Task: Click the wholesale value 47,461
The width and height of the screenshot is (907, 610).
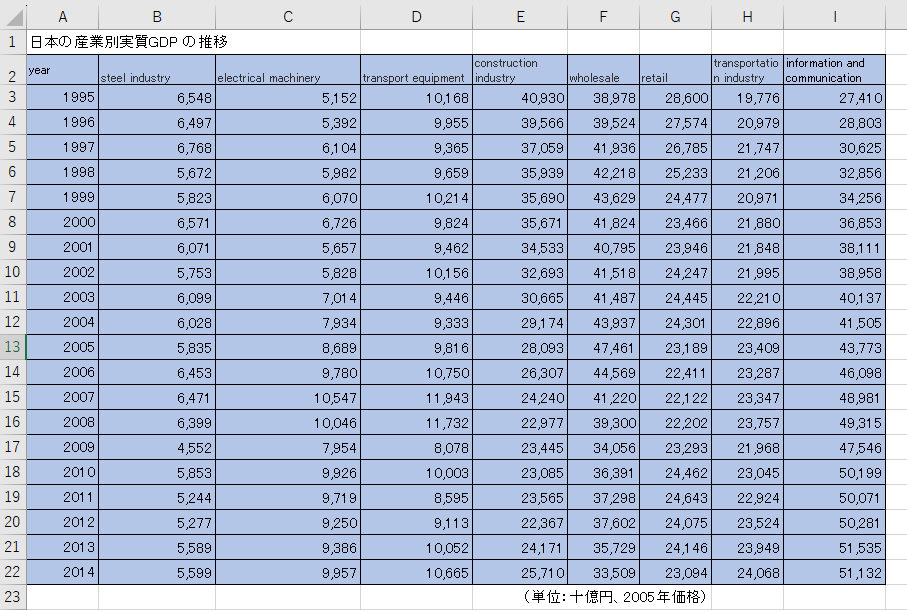Action: click(x=603, y=347)
